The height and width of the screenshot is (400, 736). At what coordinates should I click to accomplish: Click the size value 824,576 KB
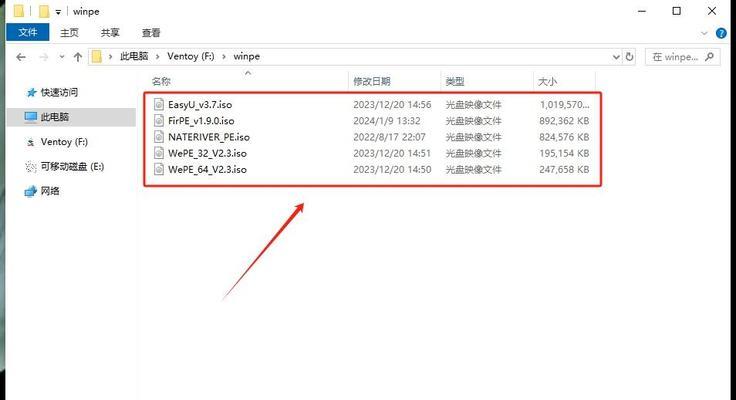pos(564,137)
